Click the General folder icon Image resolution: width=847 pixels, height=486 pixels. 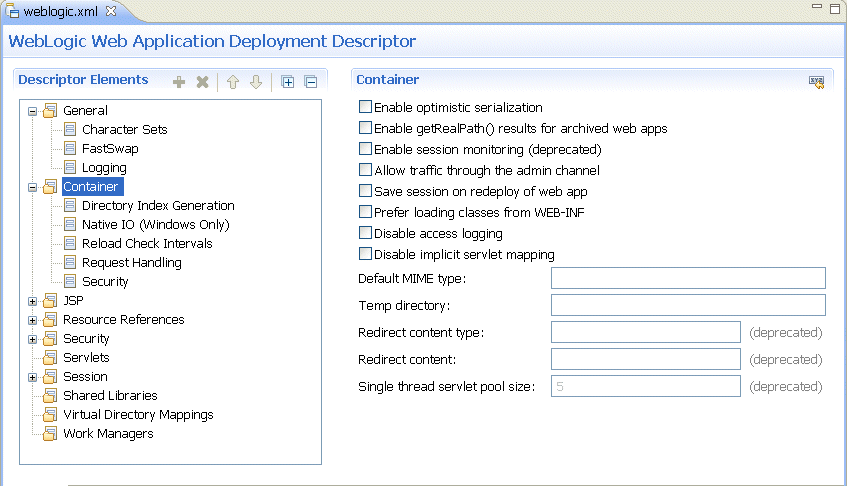click(x=50, y=111)
